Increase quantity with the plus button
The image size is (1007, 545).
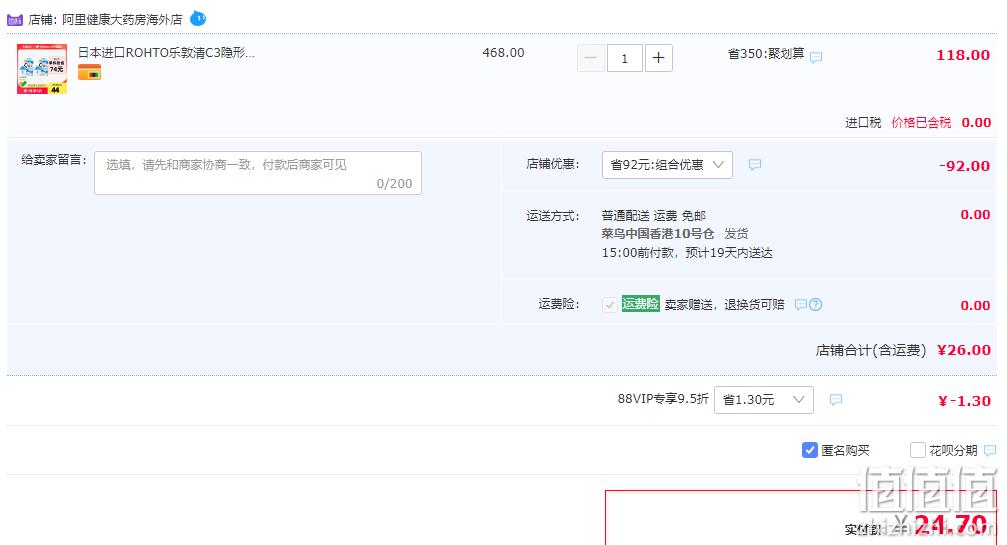pyautogui.click(x=658, y=58)
